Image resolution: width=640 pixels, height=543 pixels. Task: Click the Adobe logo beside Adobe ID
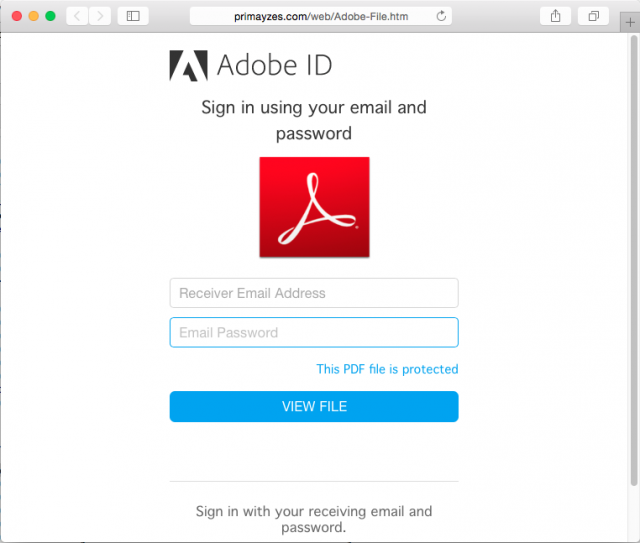click(x=188, y=65)
